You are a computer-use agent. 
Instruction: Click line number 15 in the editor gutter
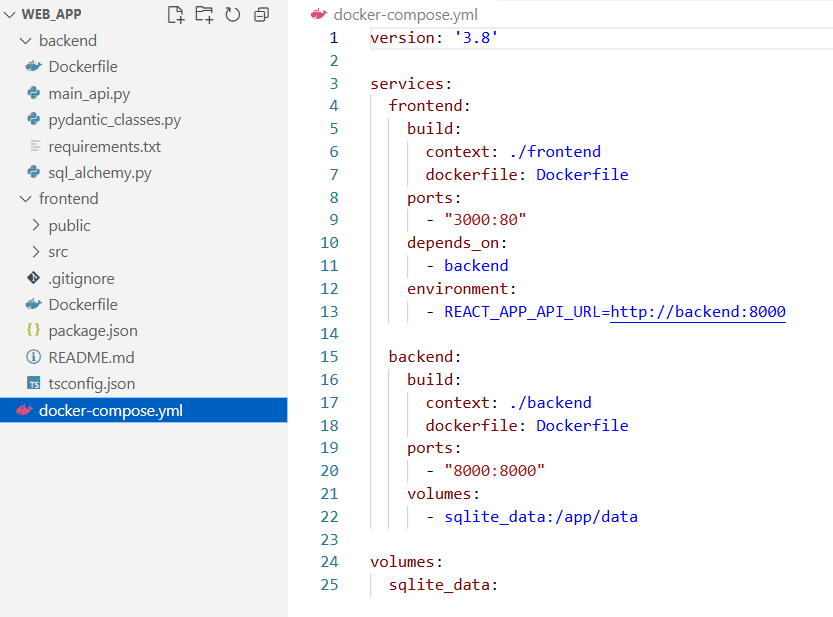click(x=329, y=356)
